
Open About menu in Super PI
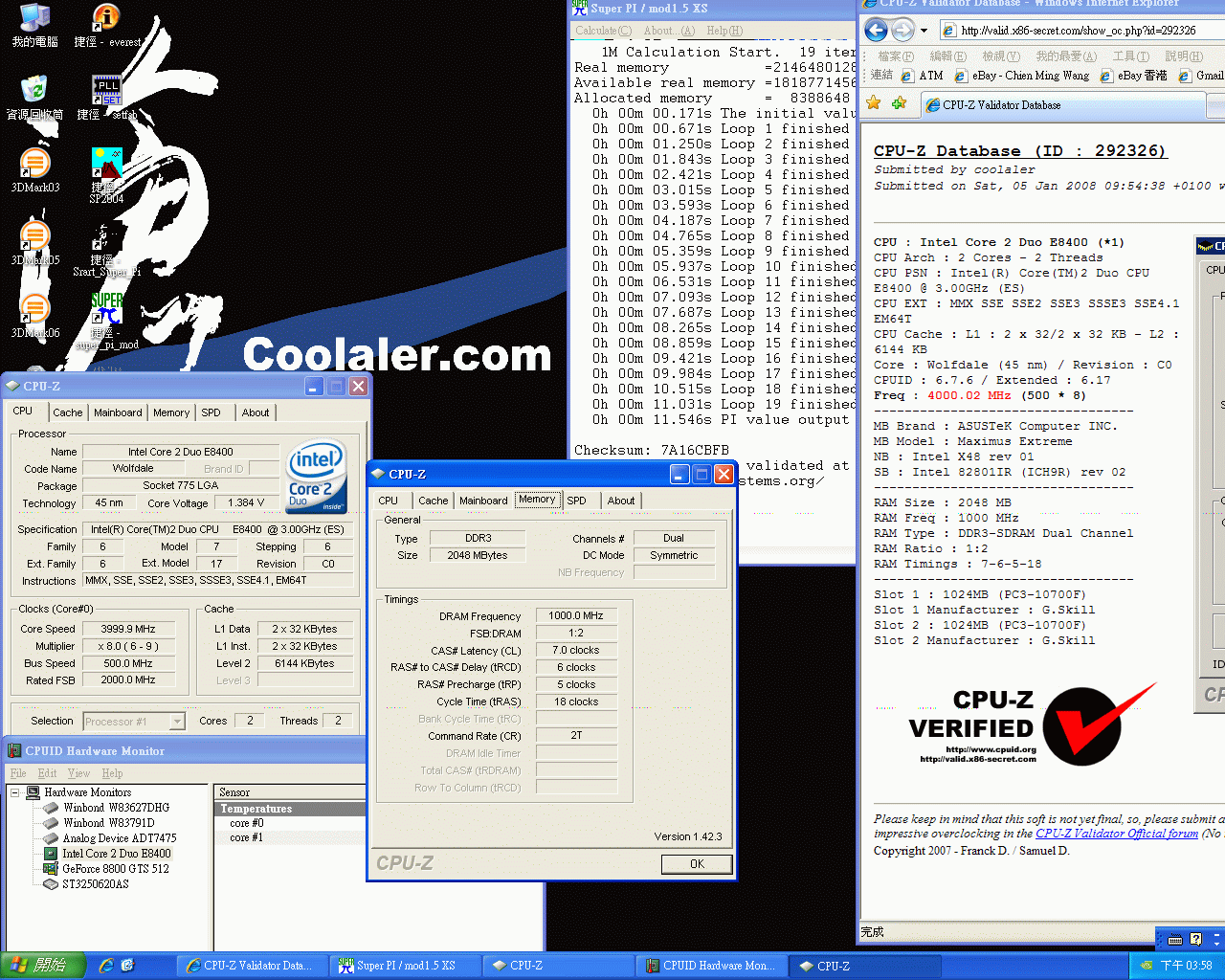pyautogui.click(x=669, y=31)
